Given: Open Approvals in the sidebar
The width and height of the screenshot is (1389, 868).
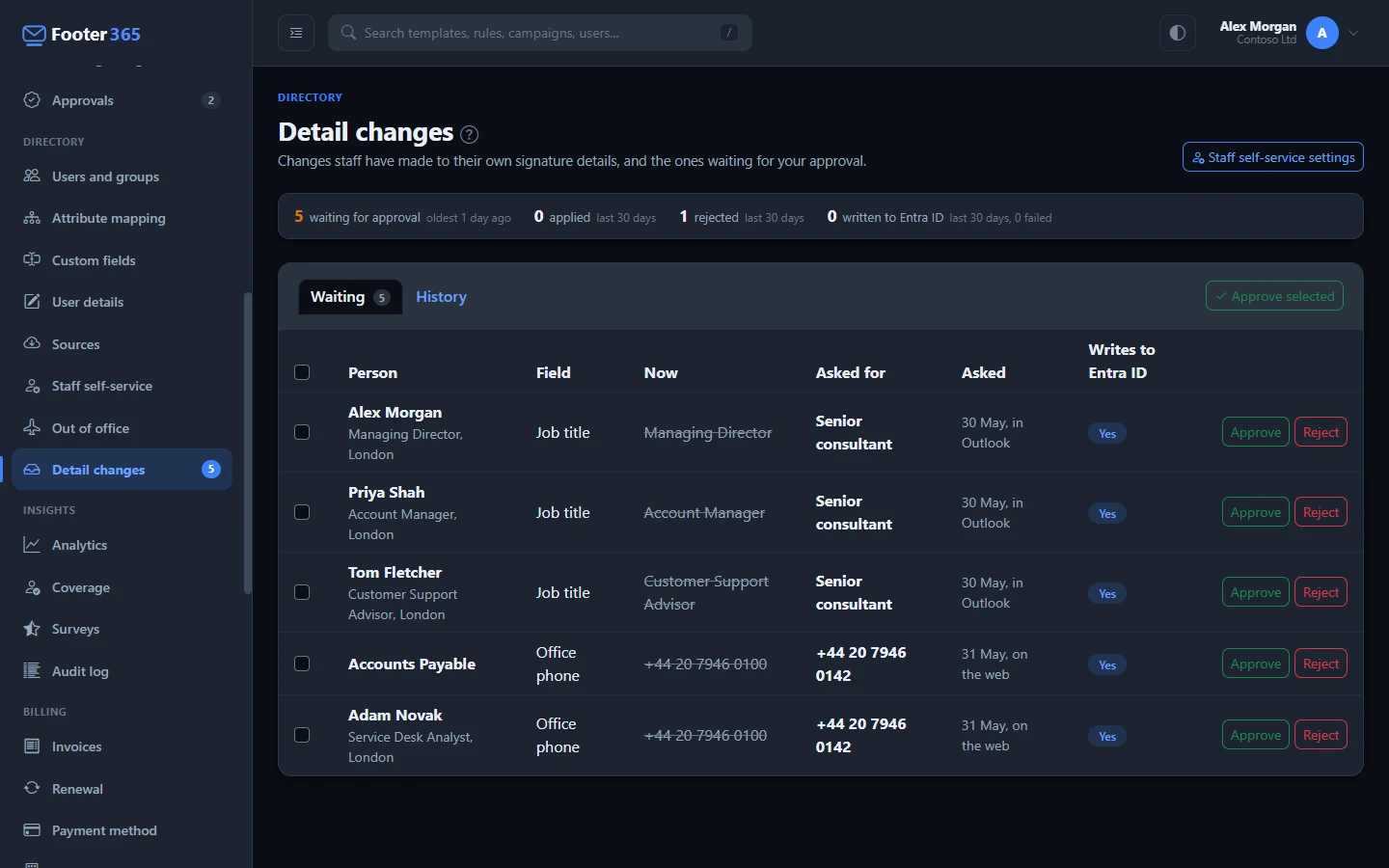Looking at the screenshot, I should click(x=122, y=100).
